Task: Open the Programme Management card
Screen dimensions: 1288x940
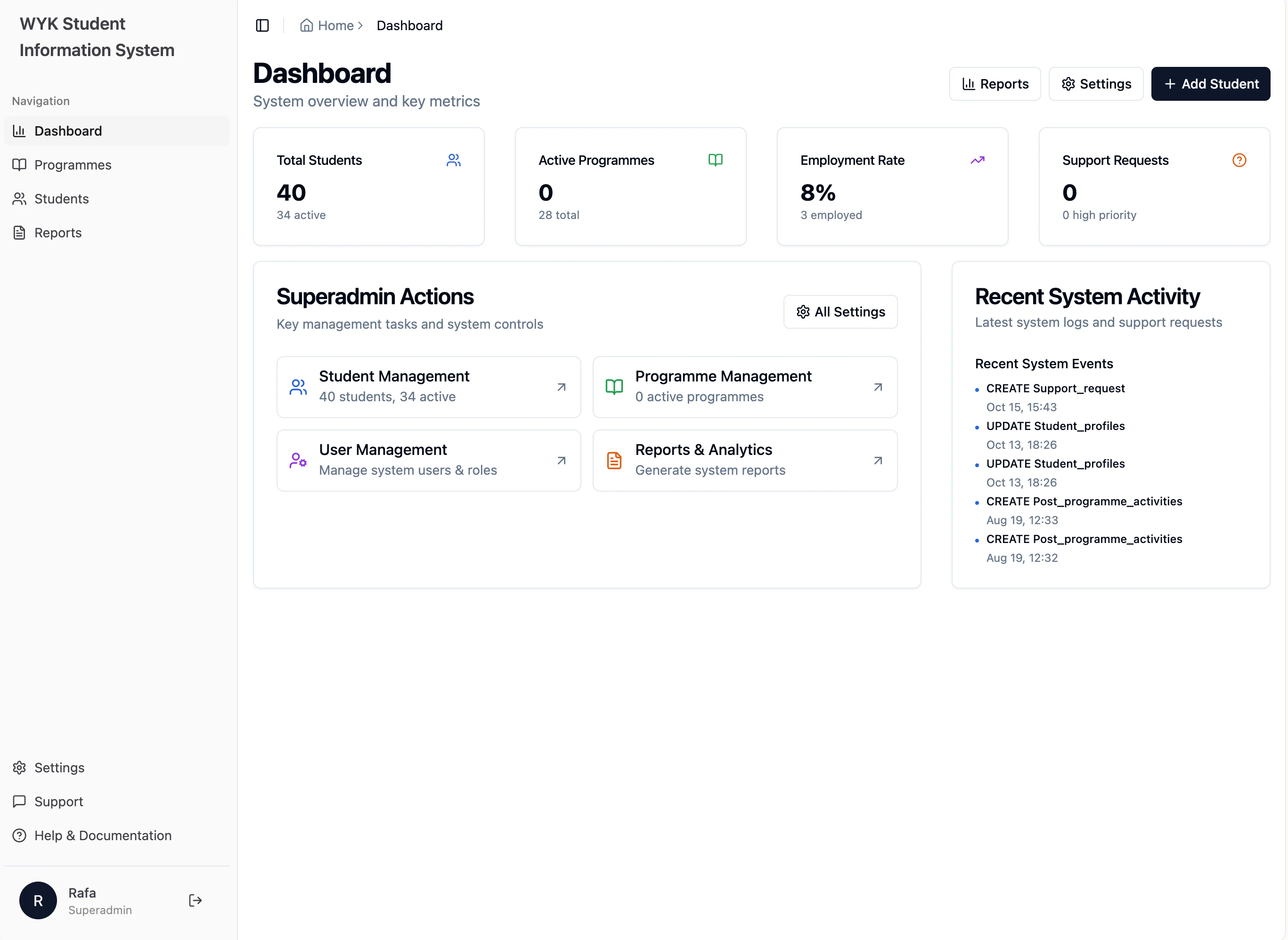Action: (x=744, y=387)
